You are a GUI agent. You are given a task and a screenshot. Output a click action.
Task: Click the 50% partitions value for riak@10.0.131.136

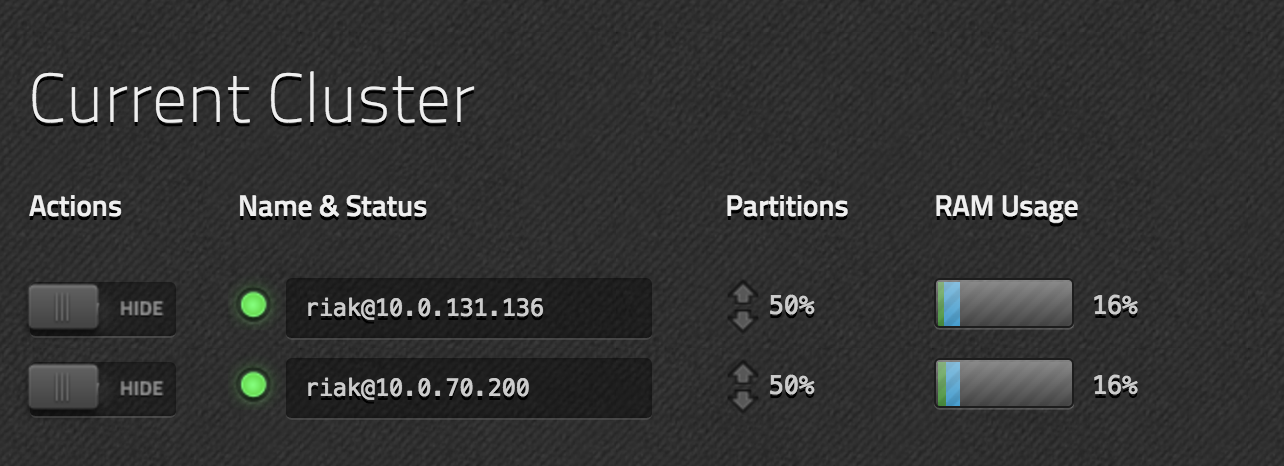(791, 306)
